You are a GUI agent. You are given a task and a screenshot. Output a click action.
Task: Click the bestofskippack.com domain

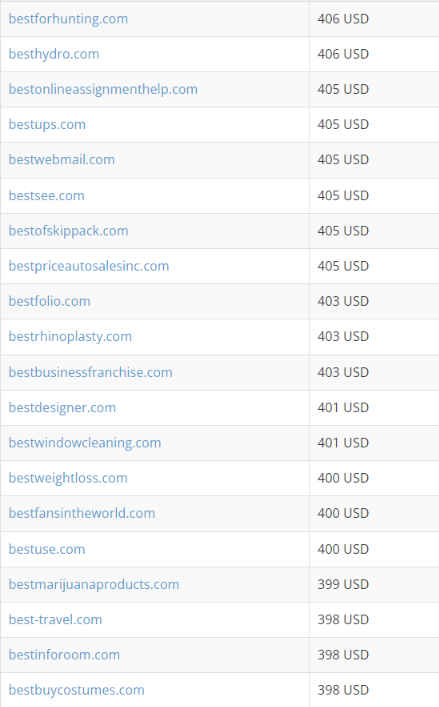(68, 231)
